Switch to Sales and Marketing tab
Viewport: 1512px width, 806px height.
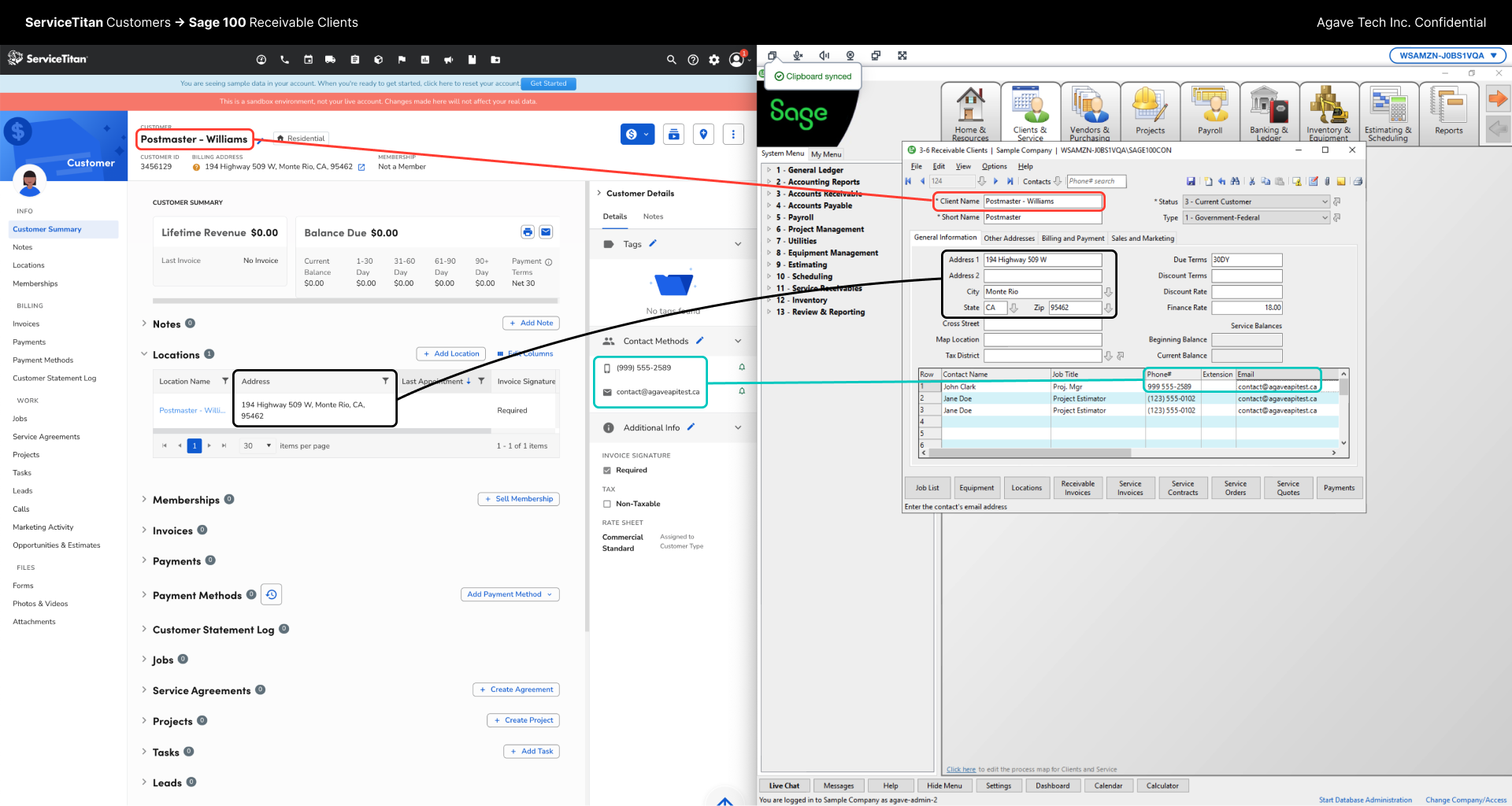tap(1143, 238)
